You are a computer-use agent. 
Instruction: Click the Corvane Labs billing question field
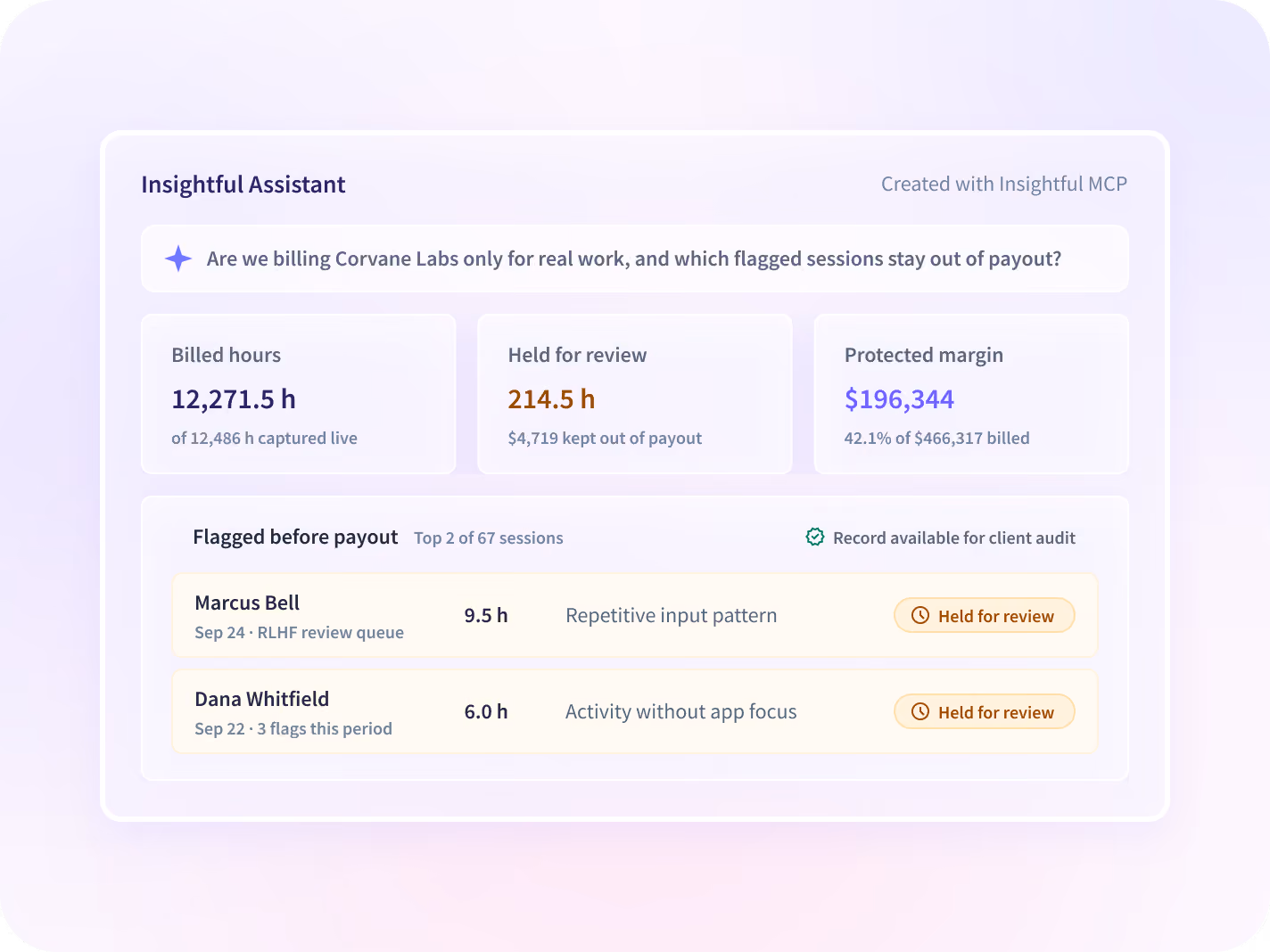pyautogui.click(x=635, y=259)
